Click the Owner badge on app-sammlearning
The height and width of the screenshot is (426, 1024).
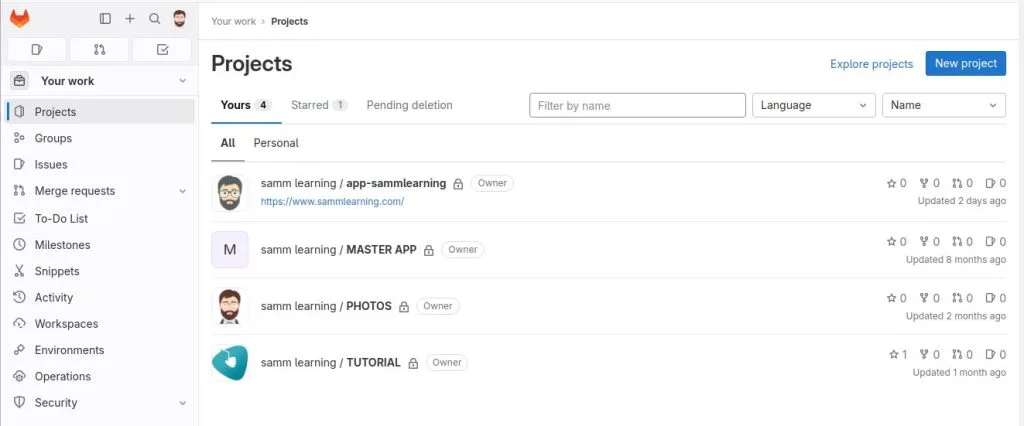click(492, 184)
